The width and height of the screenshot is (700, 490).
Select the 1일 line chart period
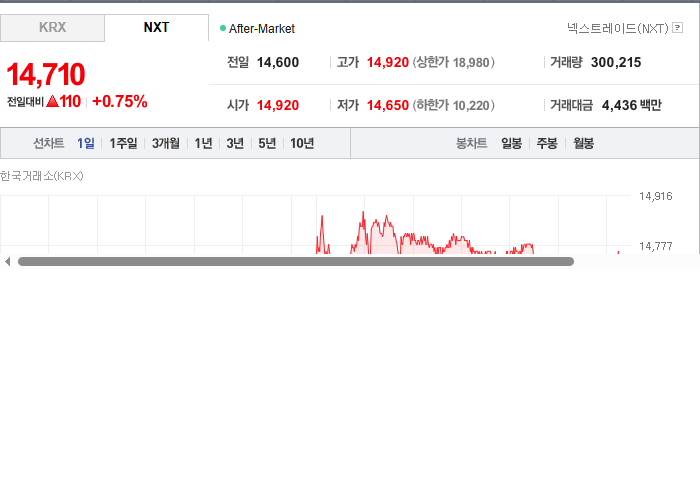pyautogui.click(x=85, y=143)
